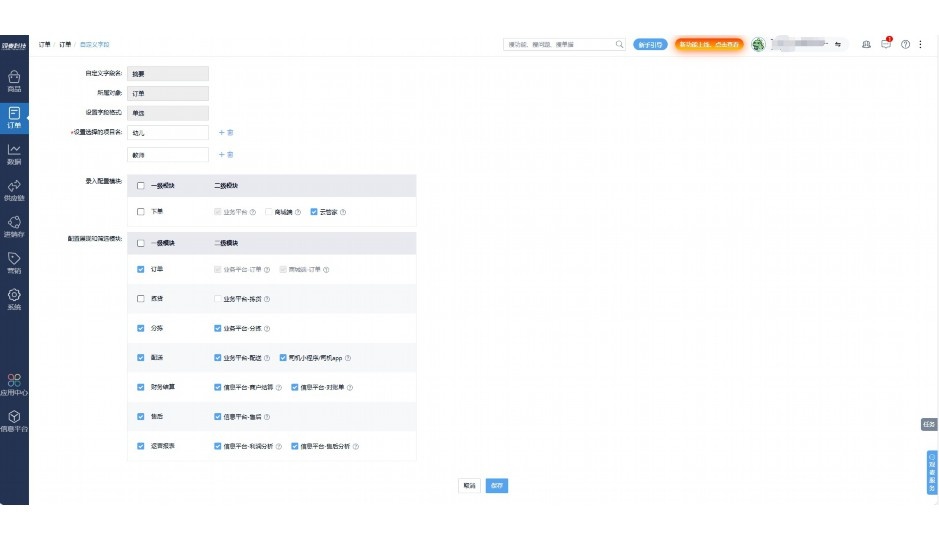Open 应用中心 in the sidebar

(x=14, y=384)
